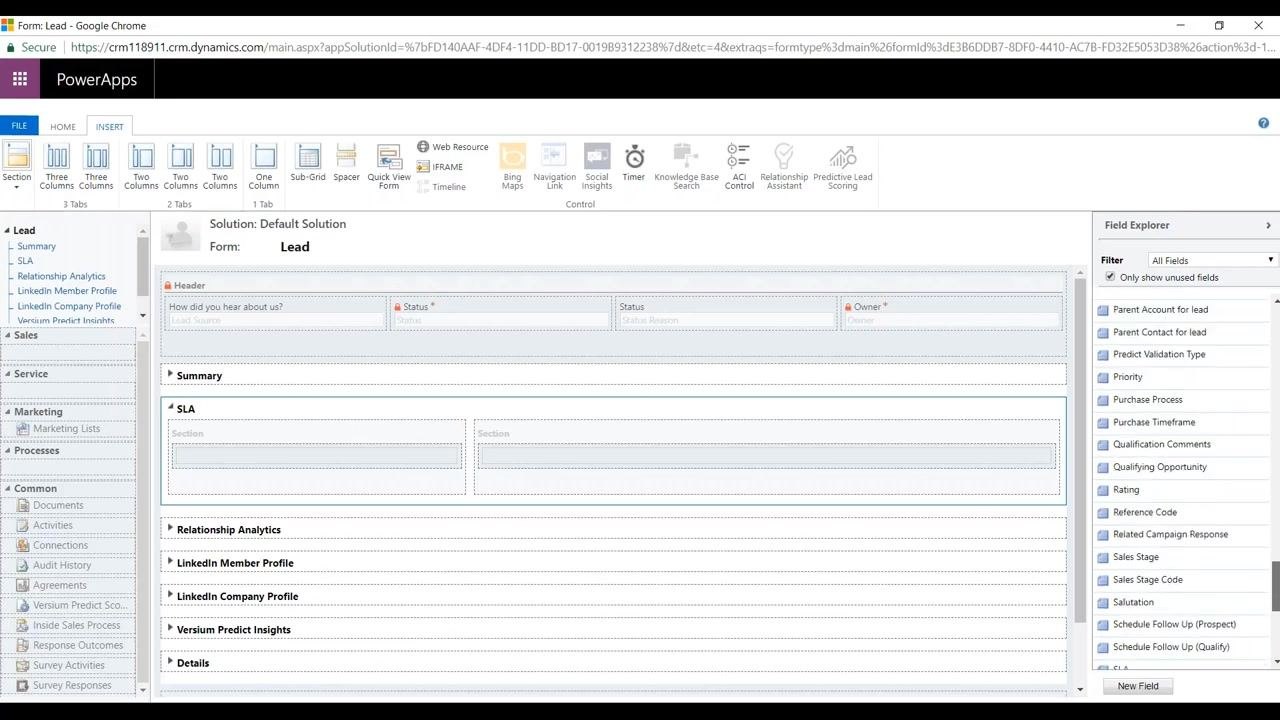The image size is (1280, 720).
Task: Collapse the Common navigation group
Action: coord(8,488)
